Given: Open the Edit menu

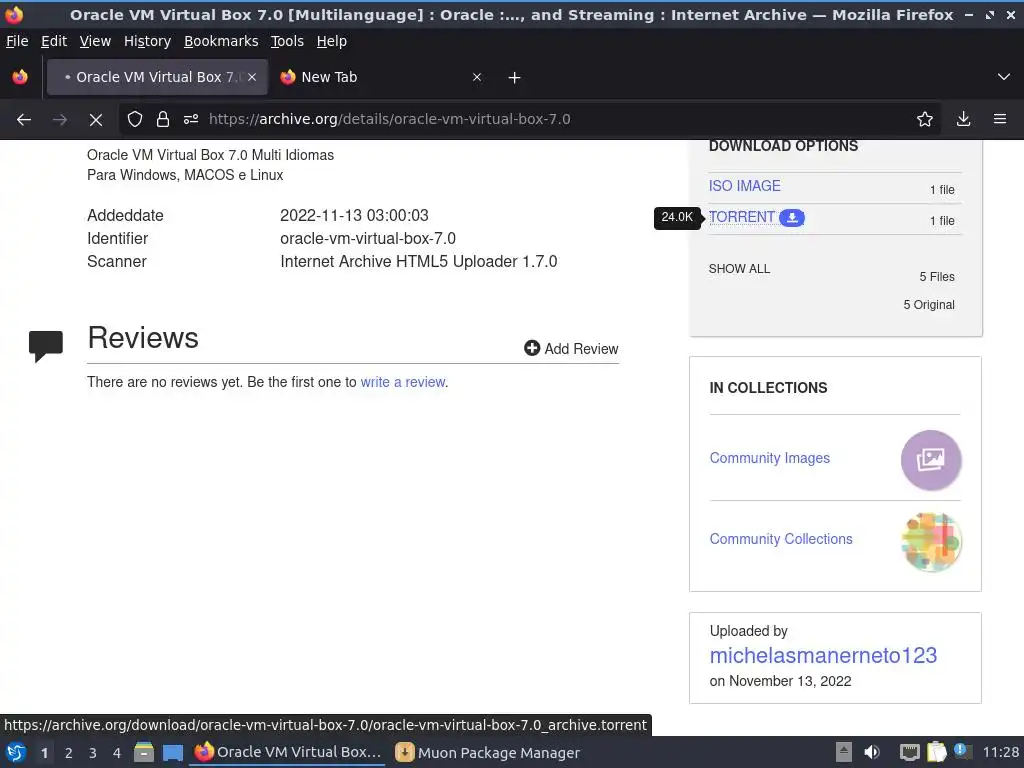Looking at the screenshot, I should (54, 41).
